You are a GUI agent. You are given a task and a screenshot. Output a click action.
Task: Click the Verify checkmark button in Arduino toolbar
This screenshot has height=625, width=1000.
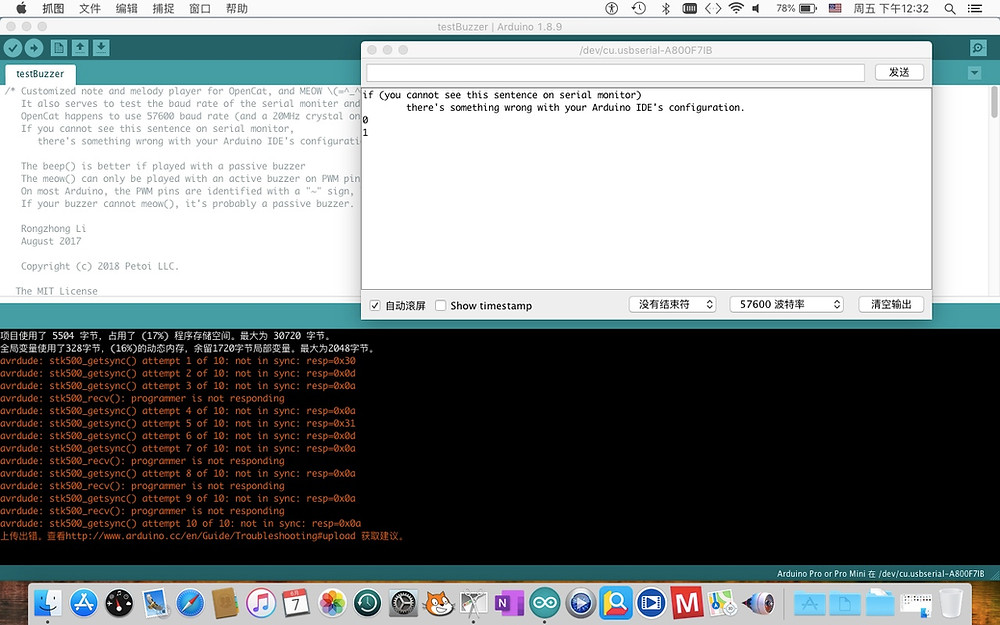click(13, 48)
